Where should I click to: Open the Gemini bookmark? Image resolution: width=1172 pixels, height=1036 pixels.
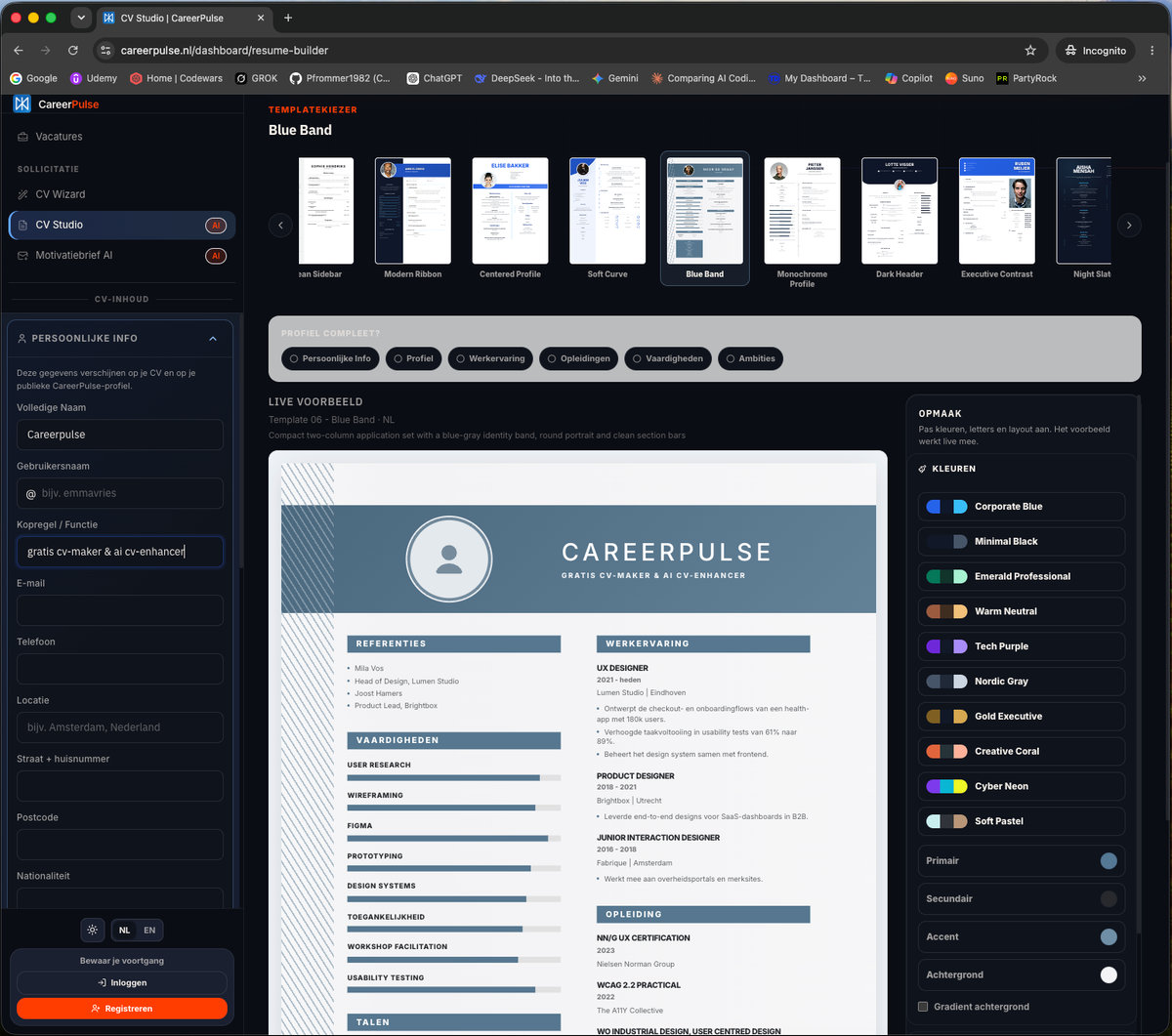pyautogui.click(x=614, y=78)
